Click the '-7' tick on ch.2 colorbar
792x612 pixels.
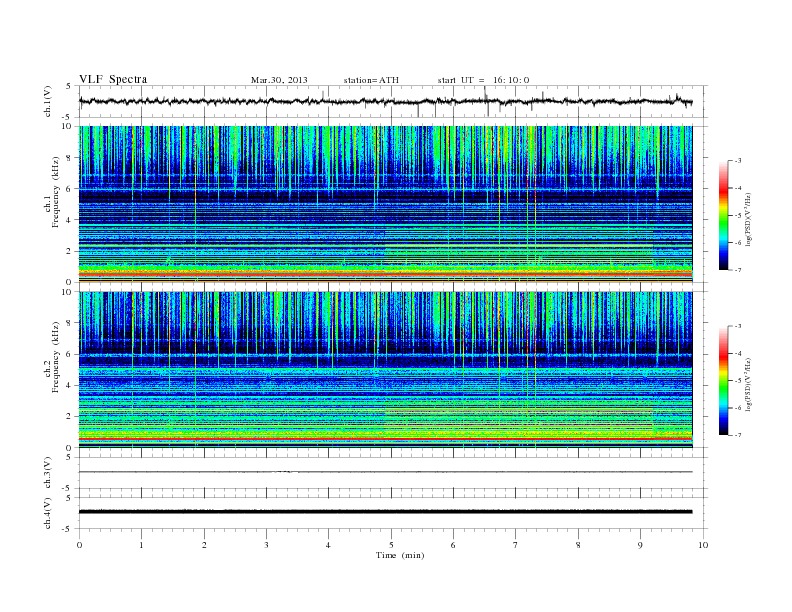click(738, 435)
